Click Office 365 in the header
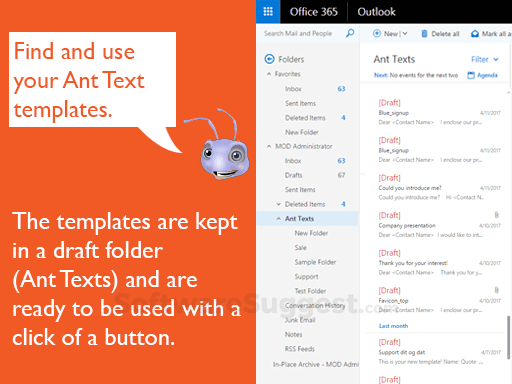512x384 pixels. click(314, 12)
